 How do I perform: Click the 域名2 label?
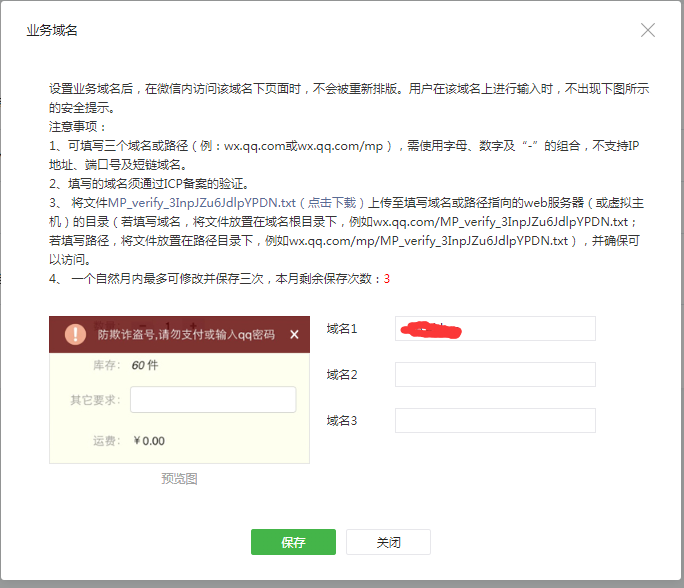click(342, 375)
